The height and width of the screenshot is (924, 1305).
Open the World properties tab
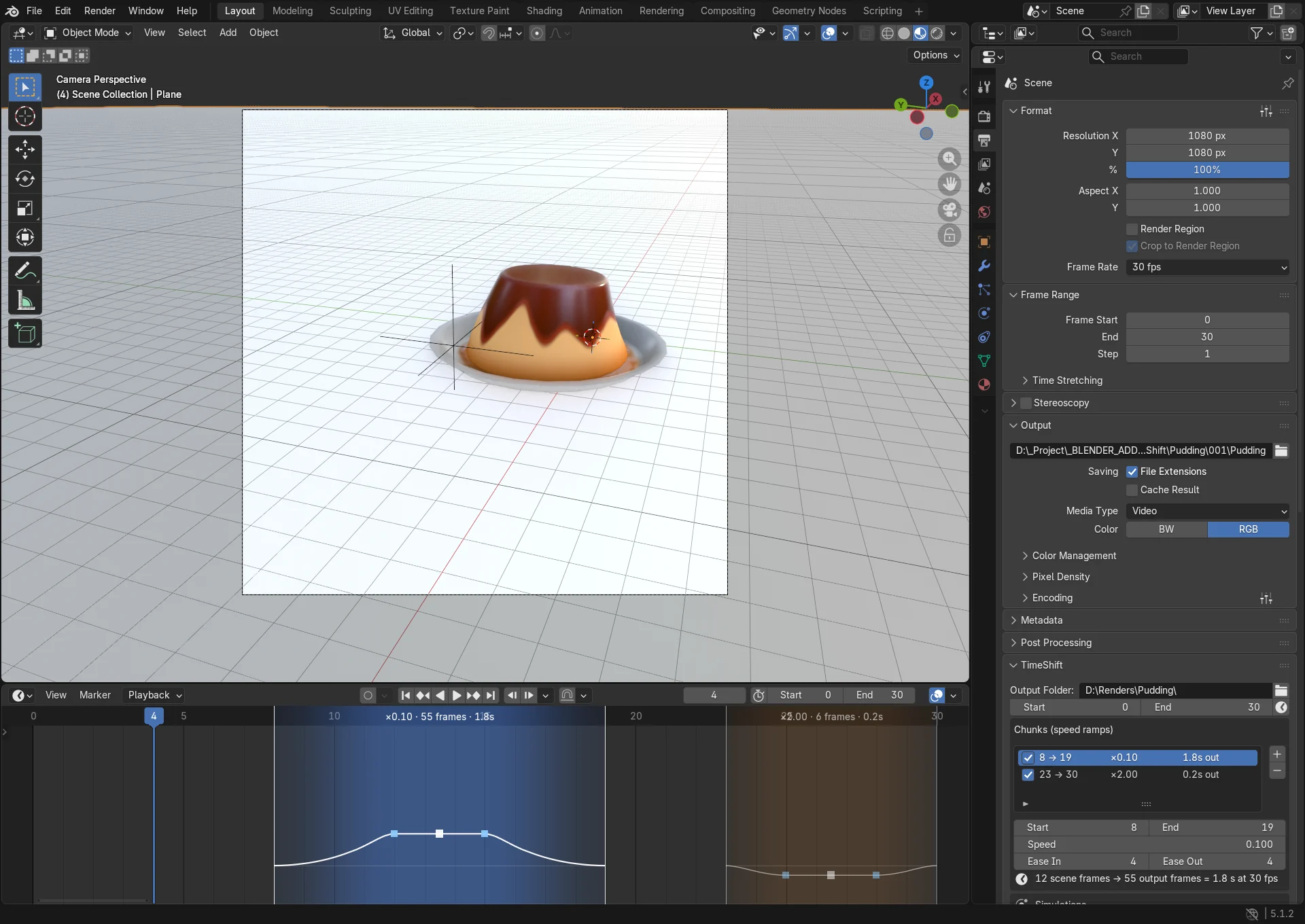click(x=984, y=212)
